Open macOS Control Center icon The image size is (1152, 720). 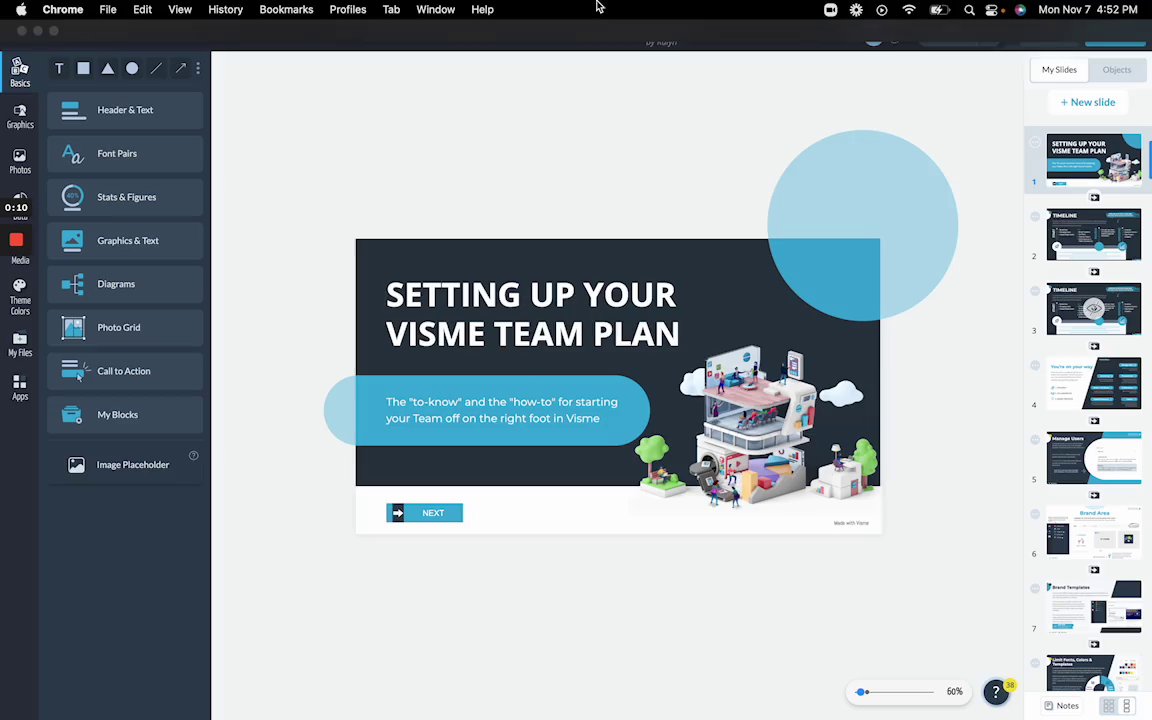992,10
